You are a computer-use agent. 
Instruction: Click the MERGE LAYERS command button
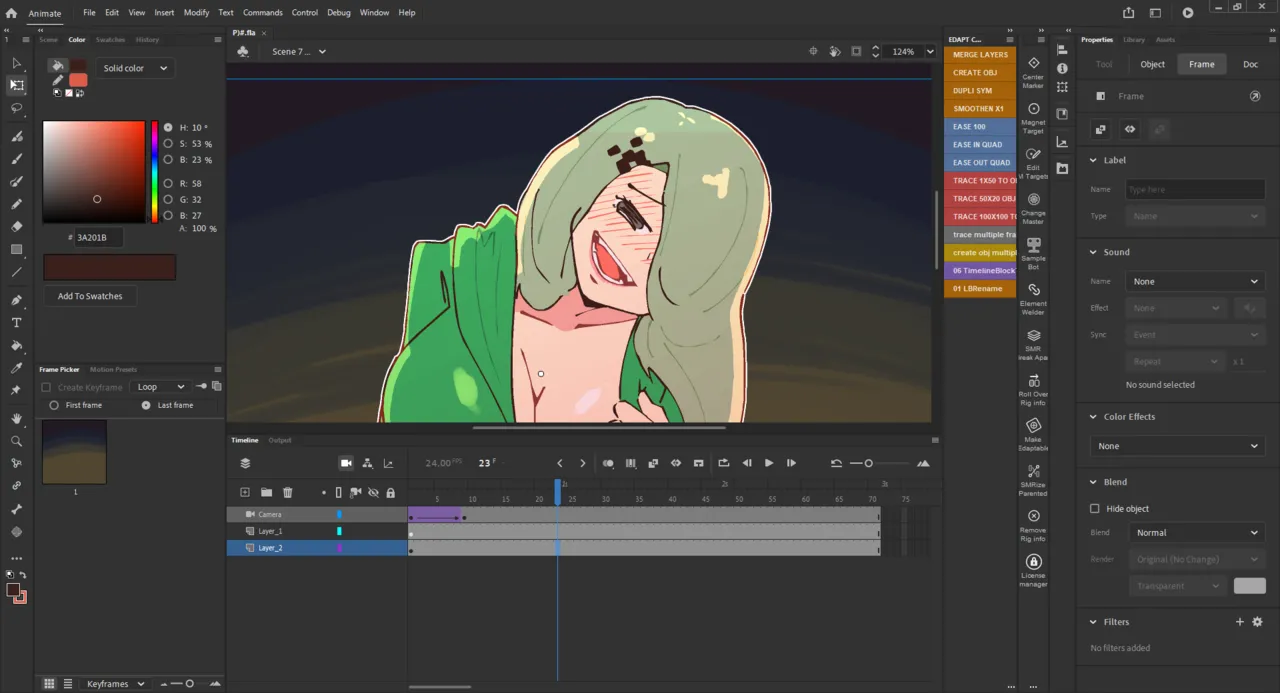[x=980, y=55]
